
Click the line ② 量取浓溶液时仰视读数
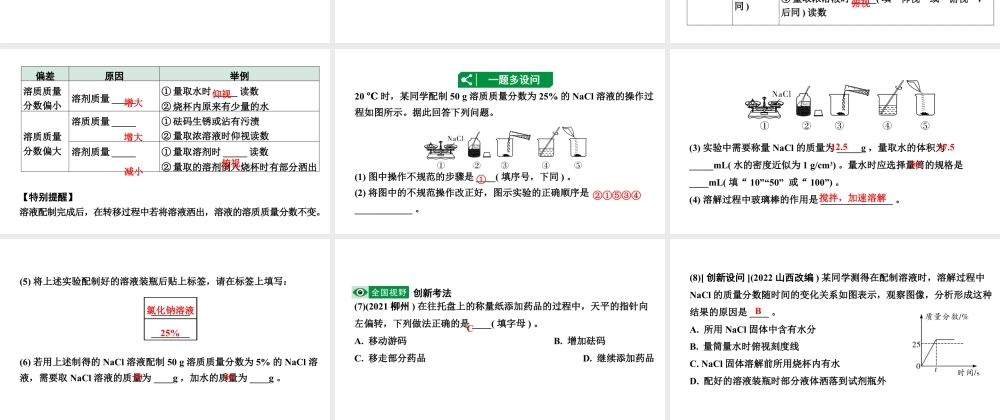(215, 136)
